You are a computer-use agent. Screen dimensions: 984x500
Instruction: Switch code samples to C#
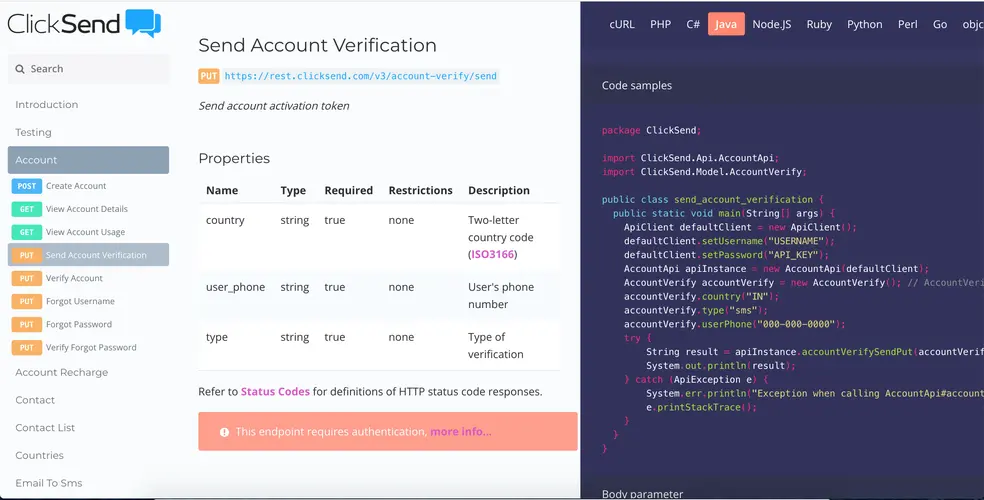click(x=693, y=24)
